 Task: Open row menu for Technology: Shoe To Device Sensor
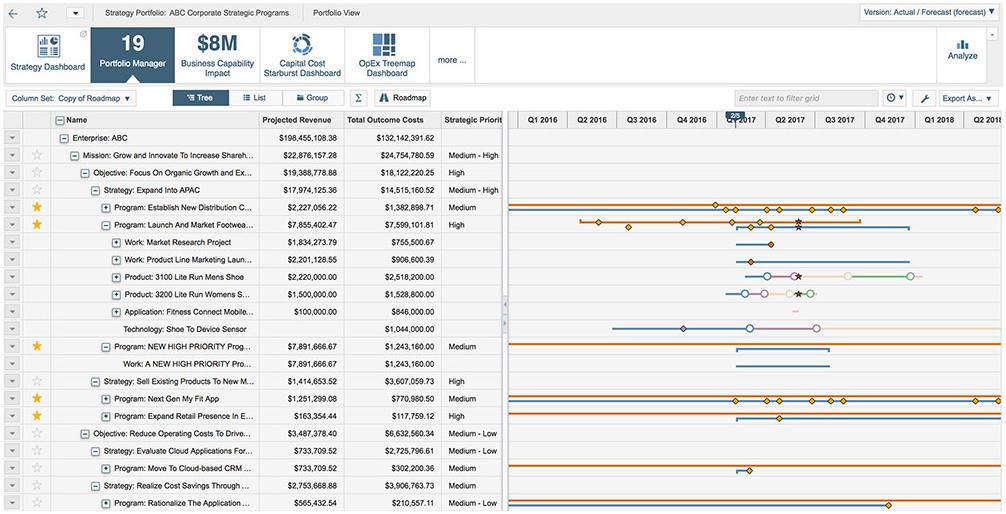point(12,329)
